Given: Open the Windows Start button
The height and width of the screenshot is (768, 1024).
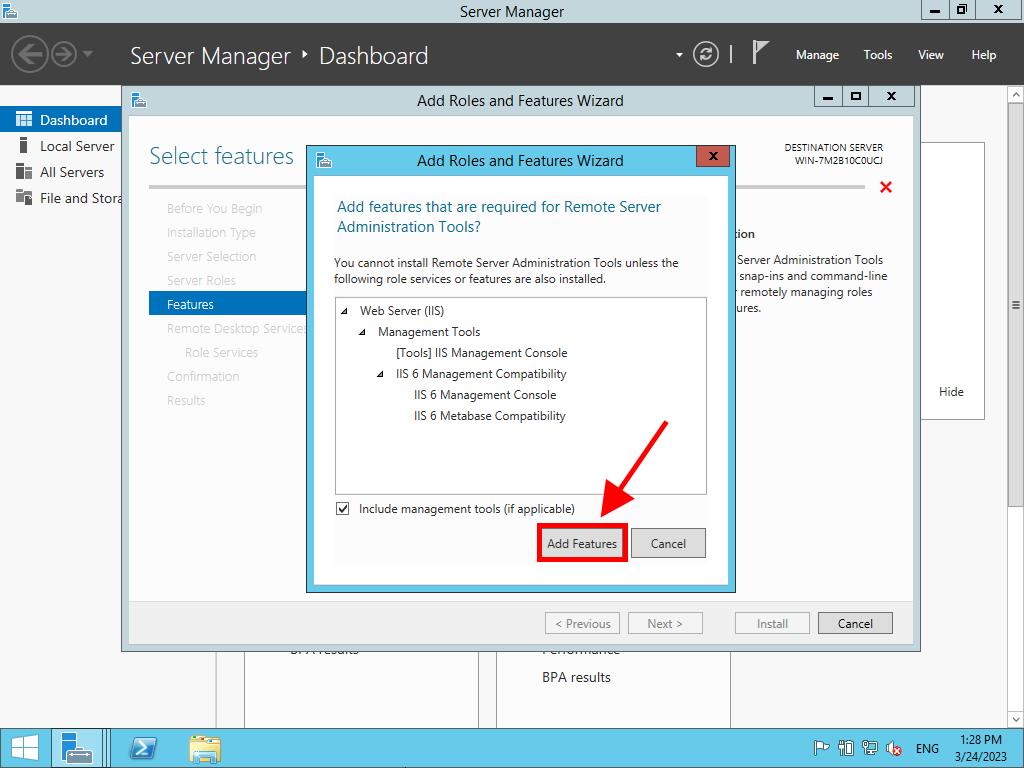Looking at the screenshot, I should pyautogui.click(x=25, y=748).
